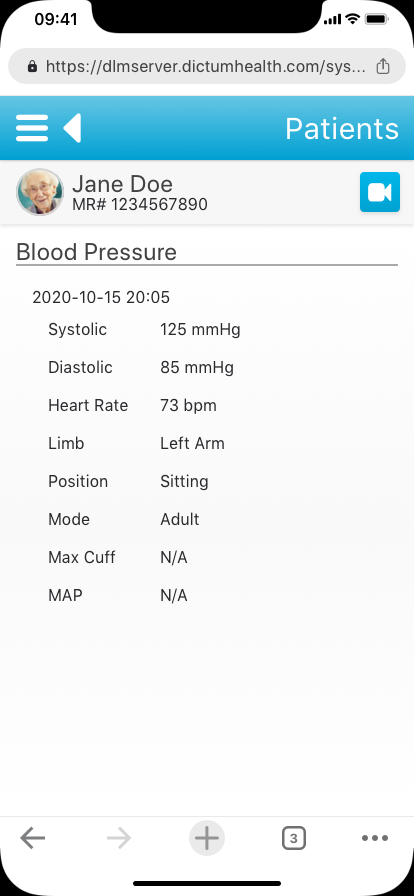Tap the Blood Pressure section heading

[96, 252]
